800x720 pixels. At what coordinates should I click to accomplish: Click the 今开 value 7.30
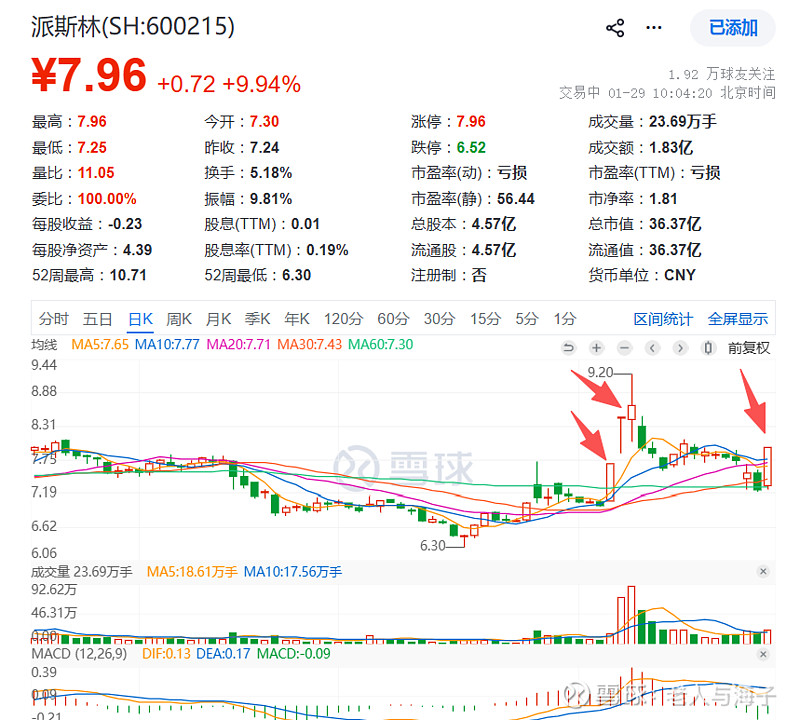coord(264,121)
